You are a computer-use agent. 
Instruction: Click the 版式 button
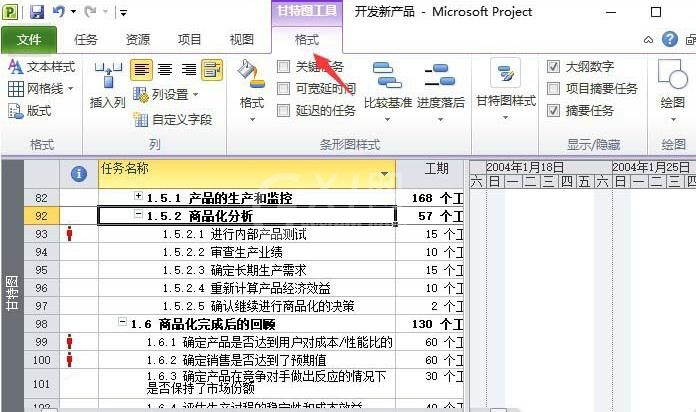click(30, 111)
